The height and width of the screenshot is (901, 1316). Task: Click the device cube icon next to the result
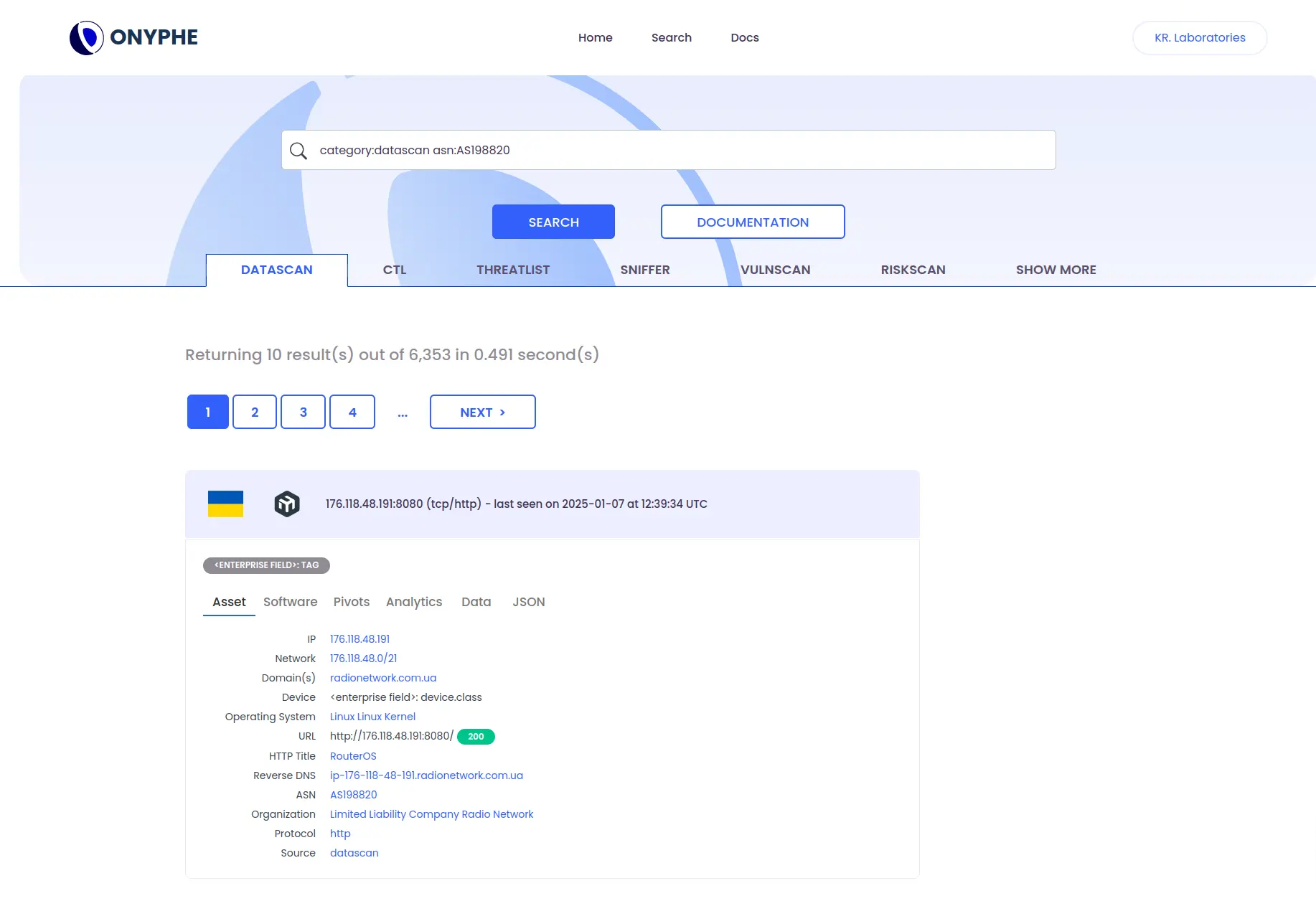tap(286, 504)
